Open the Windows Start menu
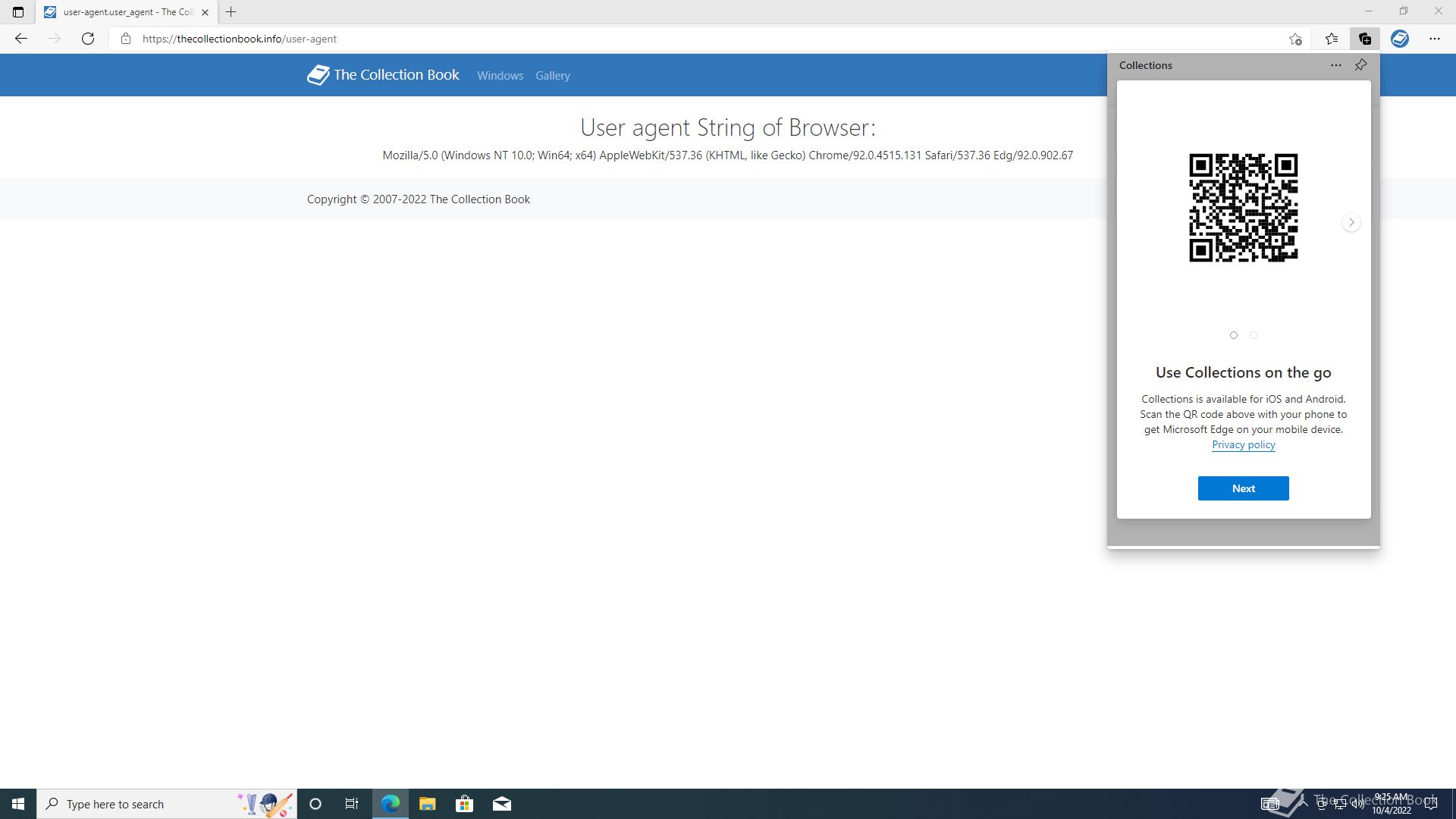1456x819 pixels. 18,804
